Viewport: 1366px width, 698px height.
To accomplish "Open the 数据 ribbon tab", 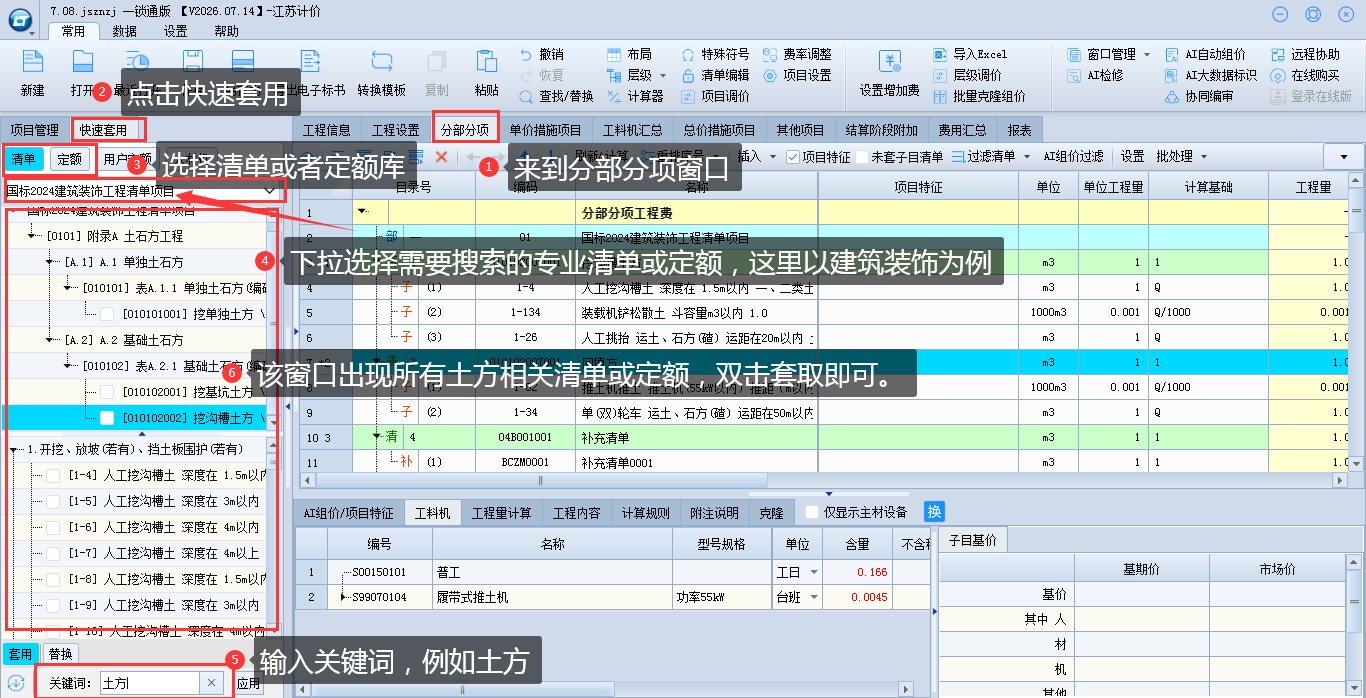I will [x=125, y=31].
